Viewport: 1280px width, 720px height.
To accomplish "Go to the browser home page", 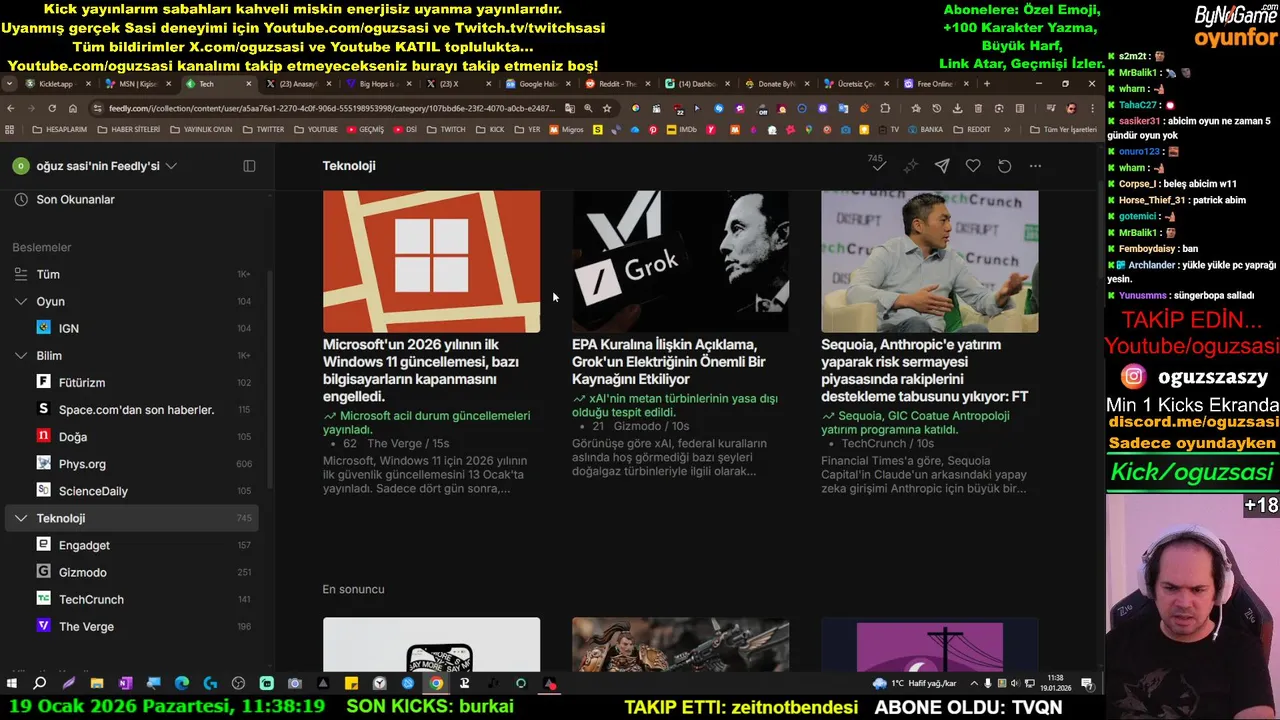I will (x=73, y=108).
